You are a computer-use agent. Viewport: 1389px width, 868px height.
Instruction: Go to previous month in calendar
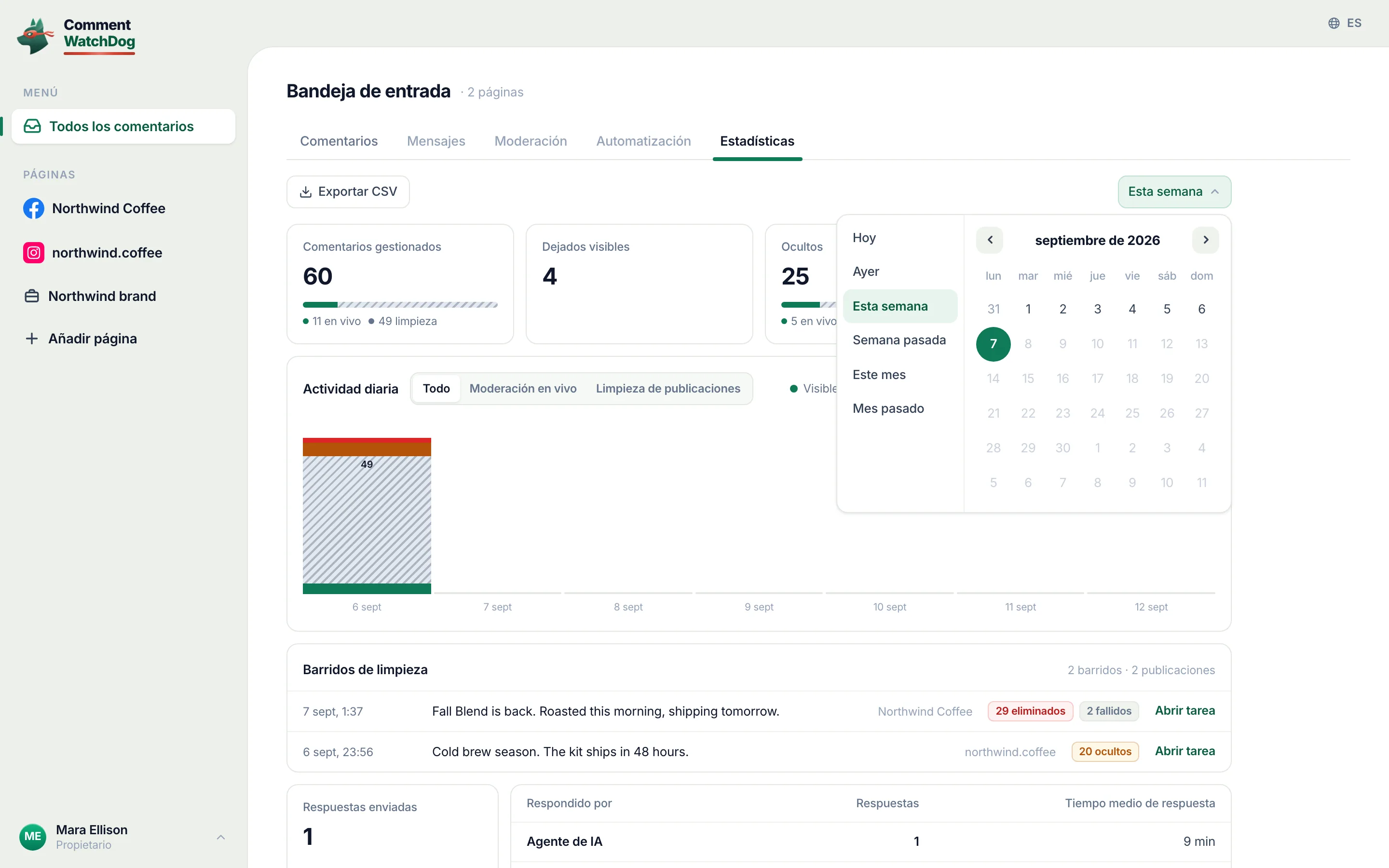click(990, 240)
